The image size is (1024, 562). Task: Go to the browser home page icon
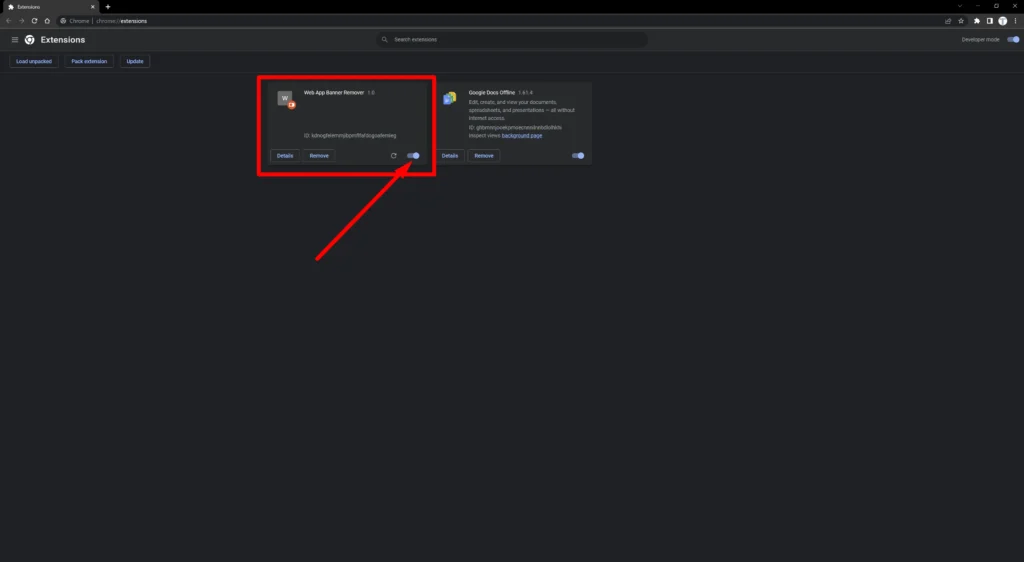tap(47, 20)
